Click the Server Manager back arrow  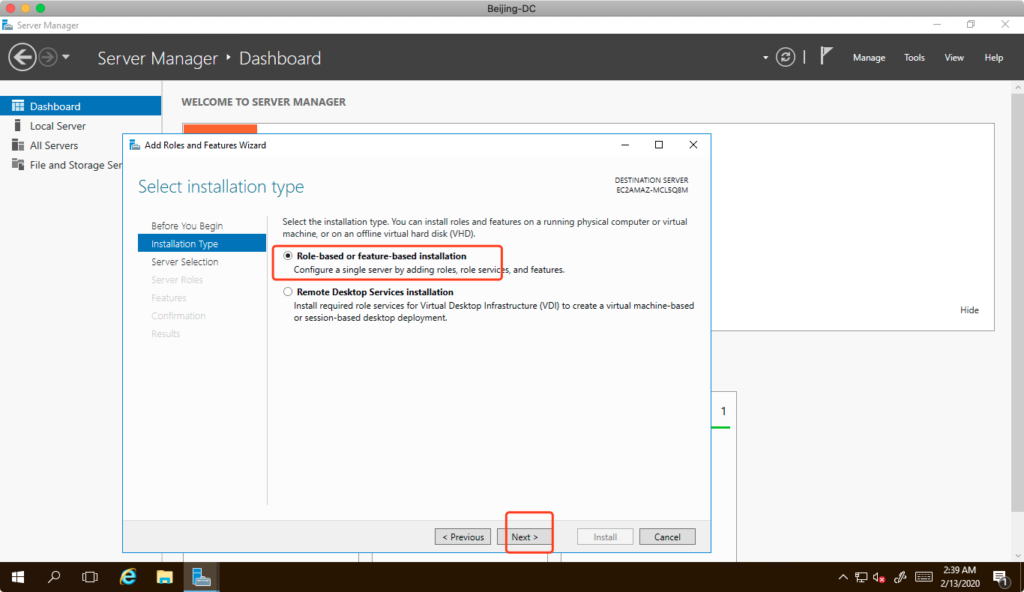(x=22, y=57)
